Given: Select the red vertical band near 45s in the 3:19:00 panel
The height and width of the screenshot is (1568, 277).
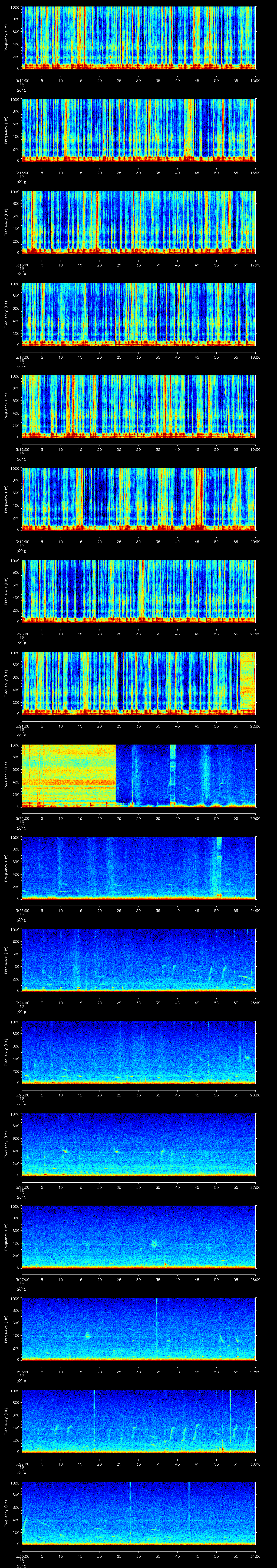Looking at the screenshot, I should coord(199,498).
